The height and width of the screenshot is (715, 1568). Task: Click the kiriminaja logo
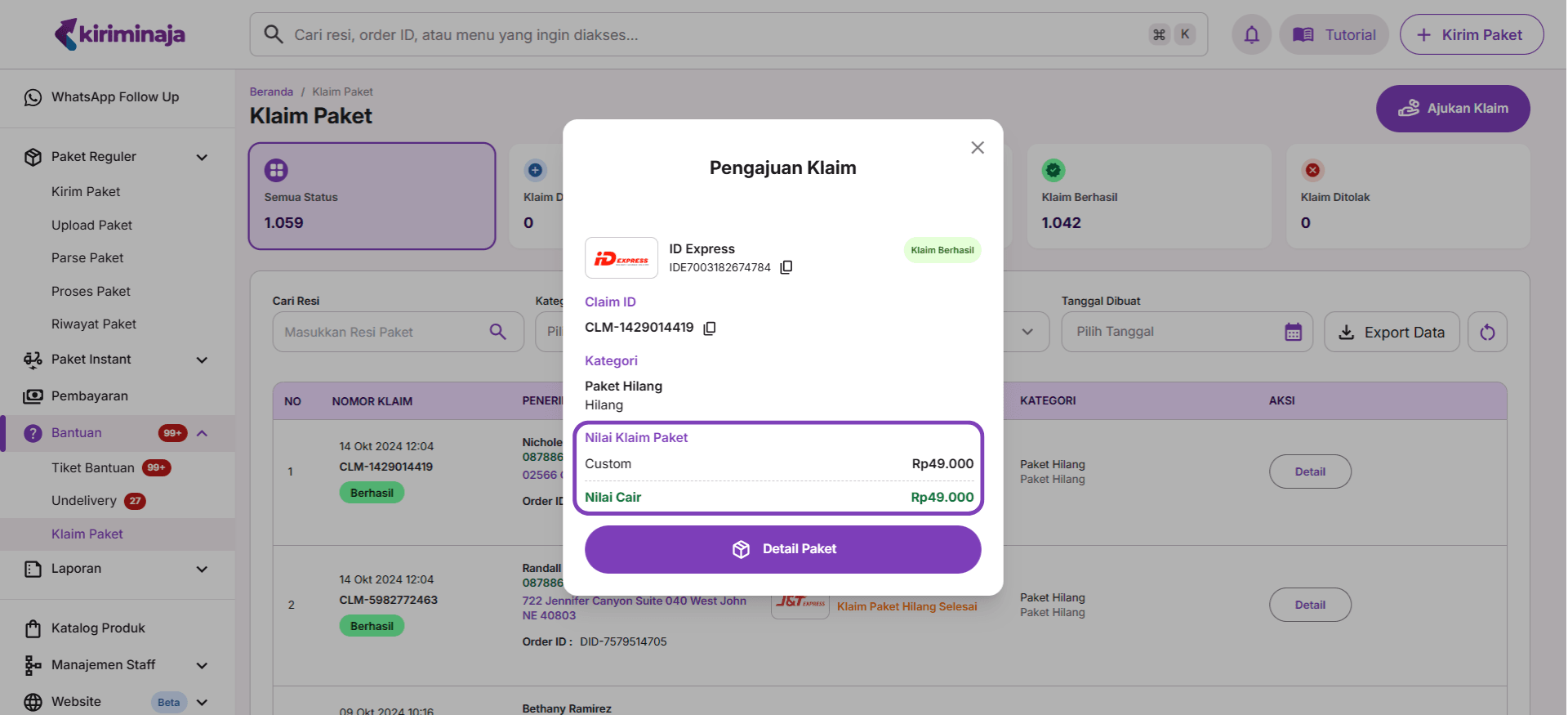point(120,34)
